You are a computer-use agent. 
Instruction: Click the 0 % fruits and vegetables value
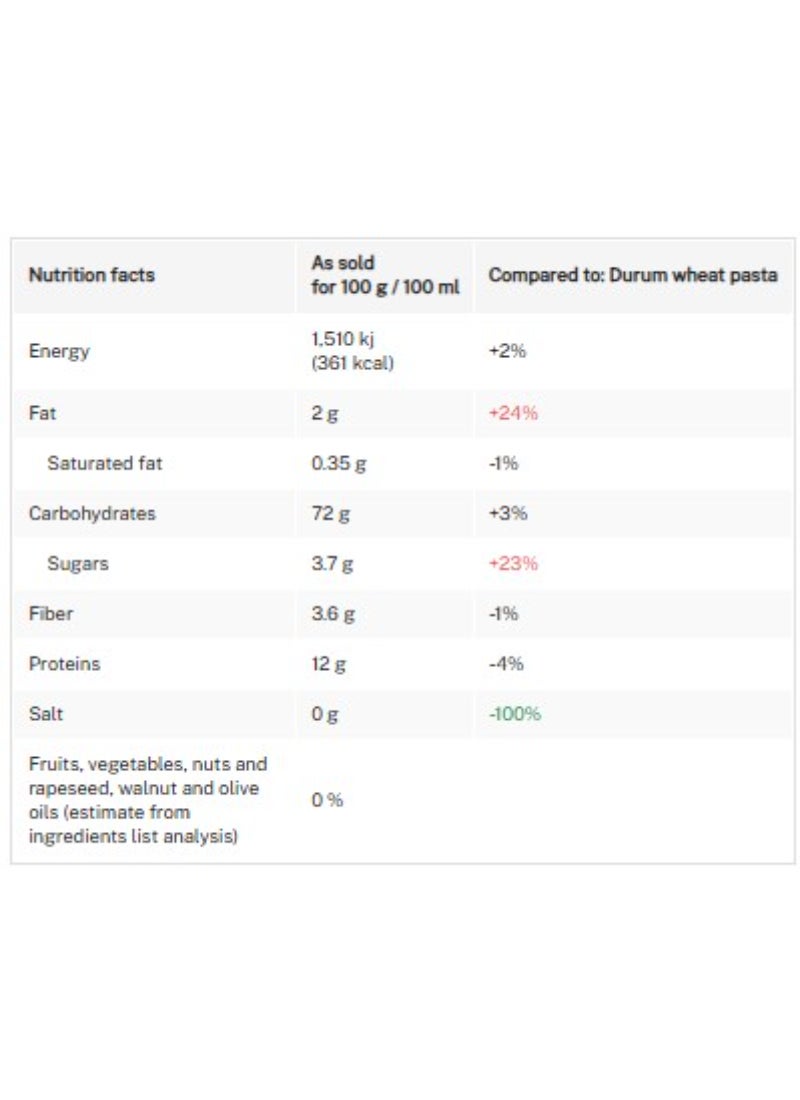click(327, 800)
